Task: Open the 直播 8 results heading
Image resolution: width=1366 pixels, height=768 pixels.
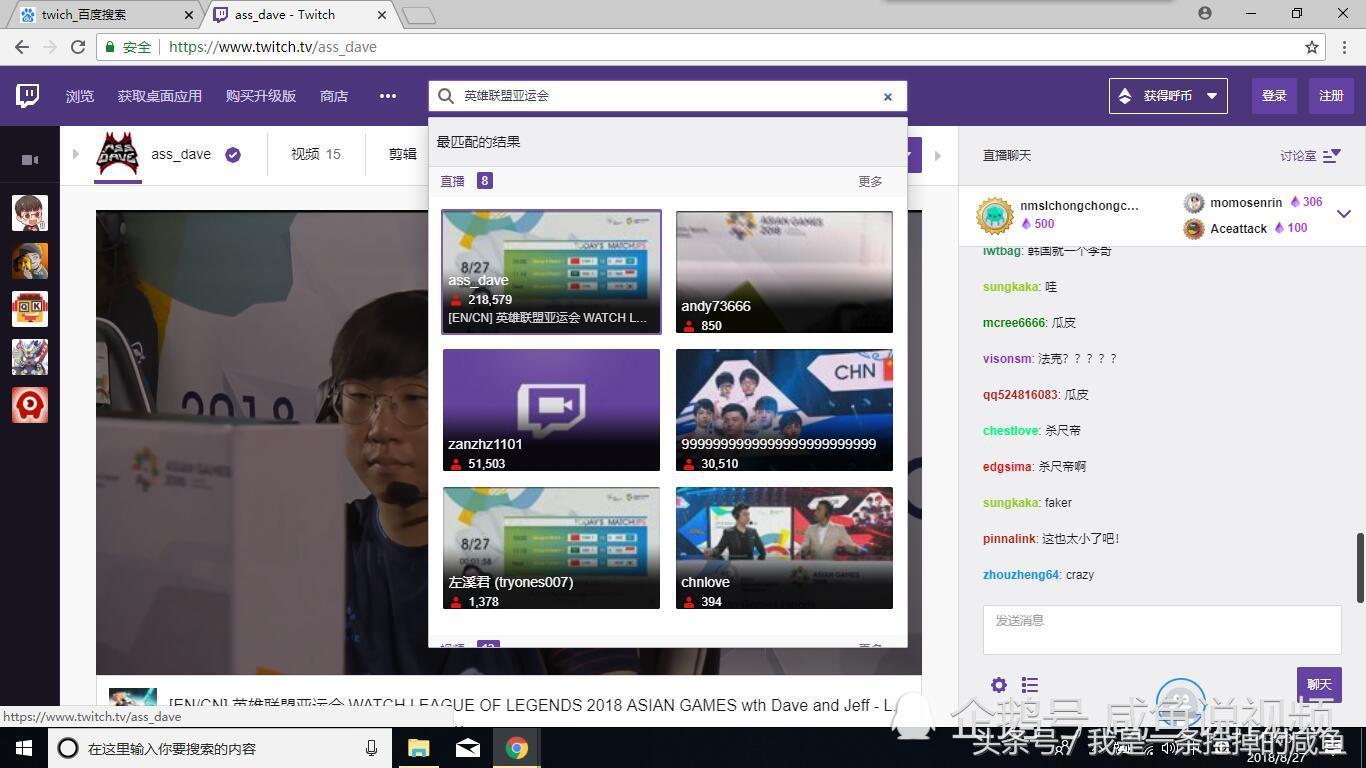Action: pos(466,181)
